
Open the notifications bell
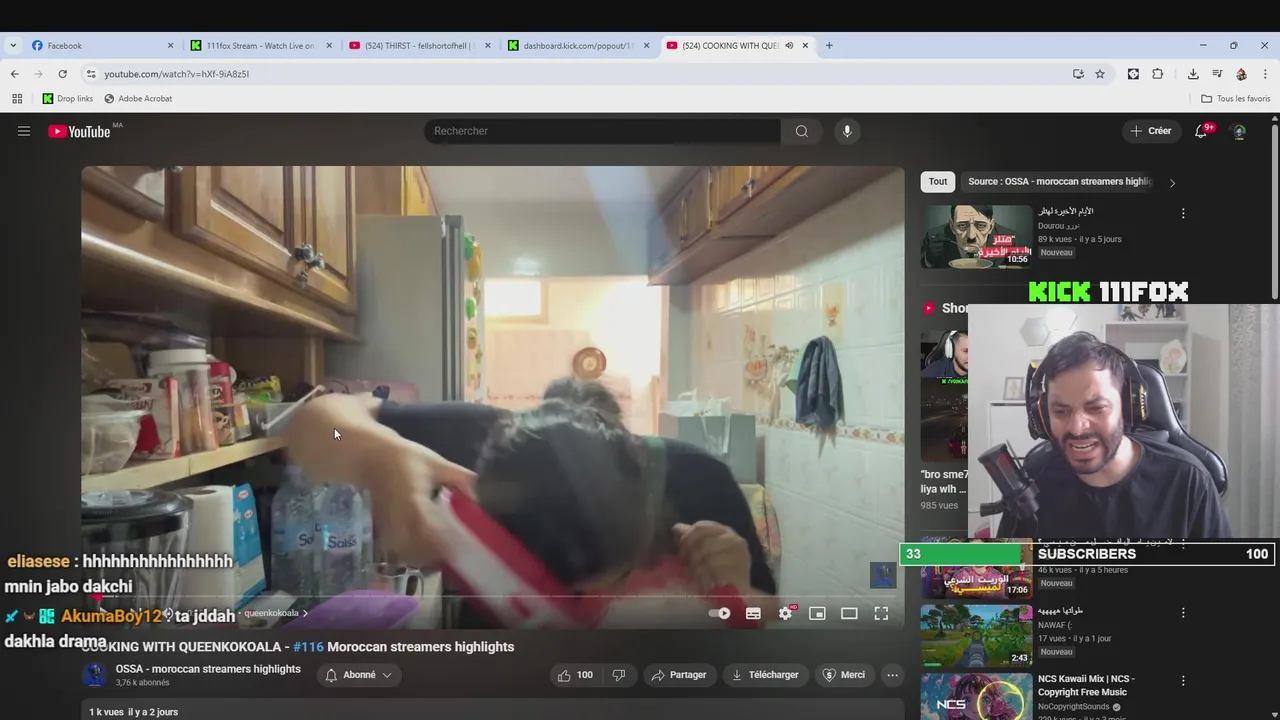coord(1201,131)
